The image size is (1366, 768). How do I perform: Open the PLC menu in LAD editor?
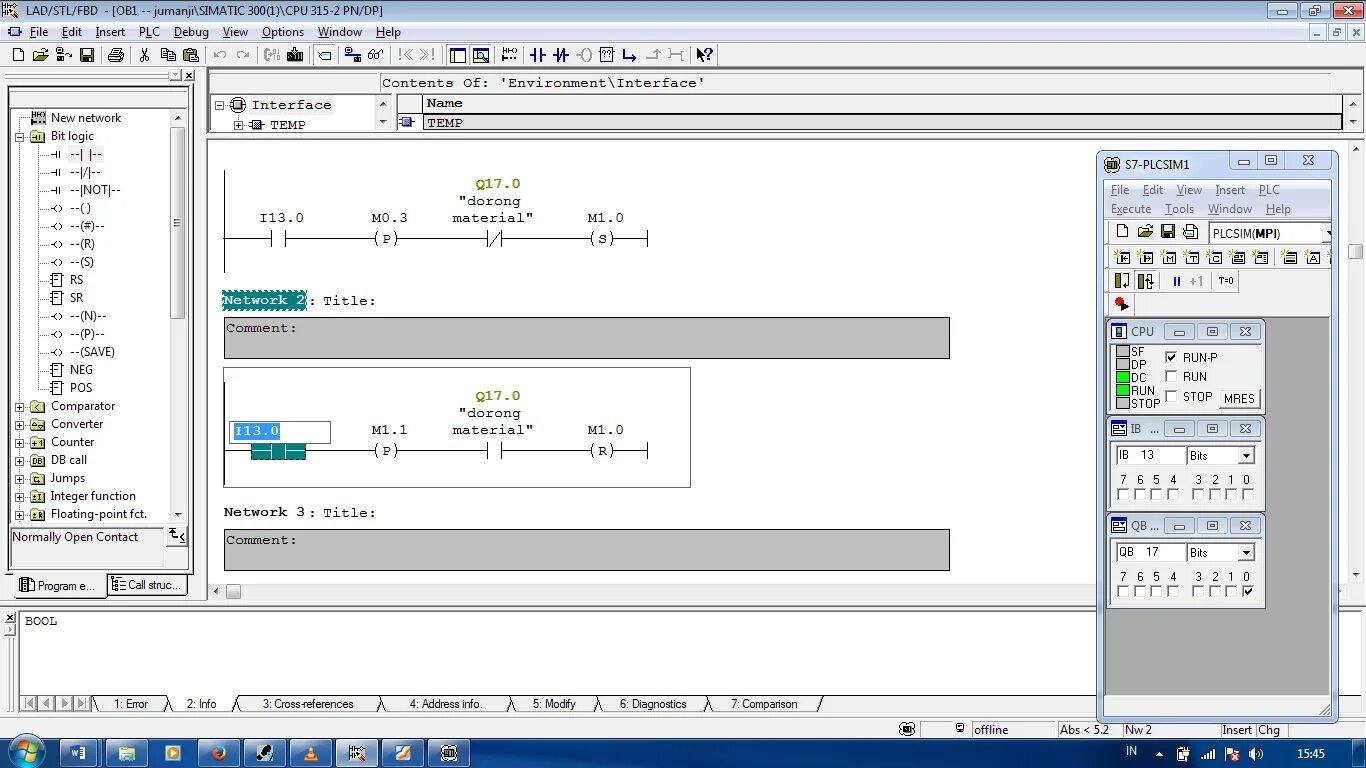[149, 32]
